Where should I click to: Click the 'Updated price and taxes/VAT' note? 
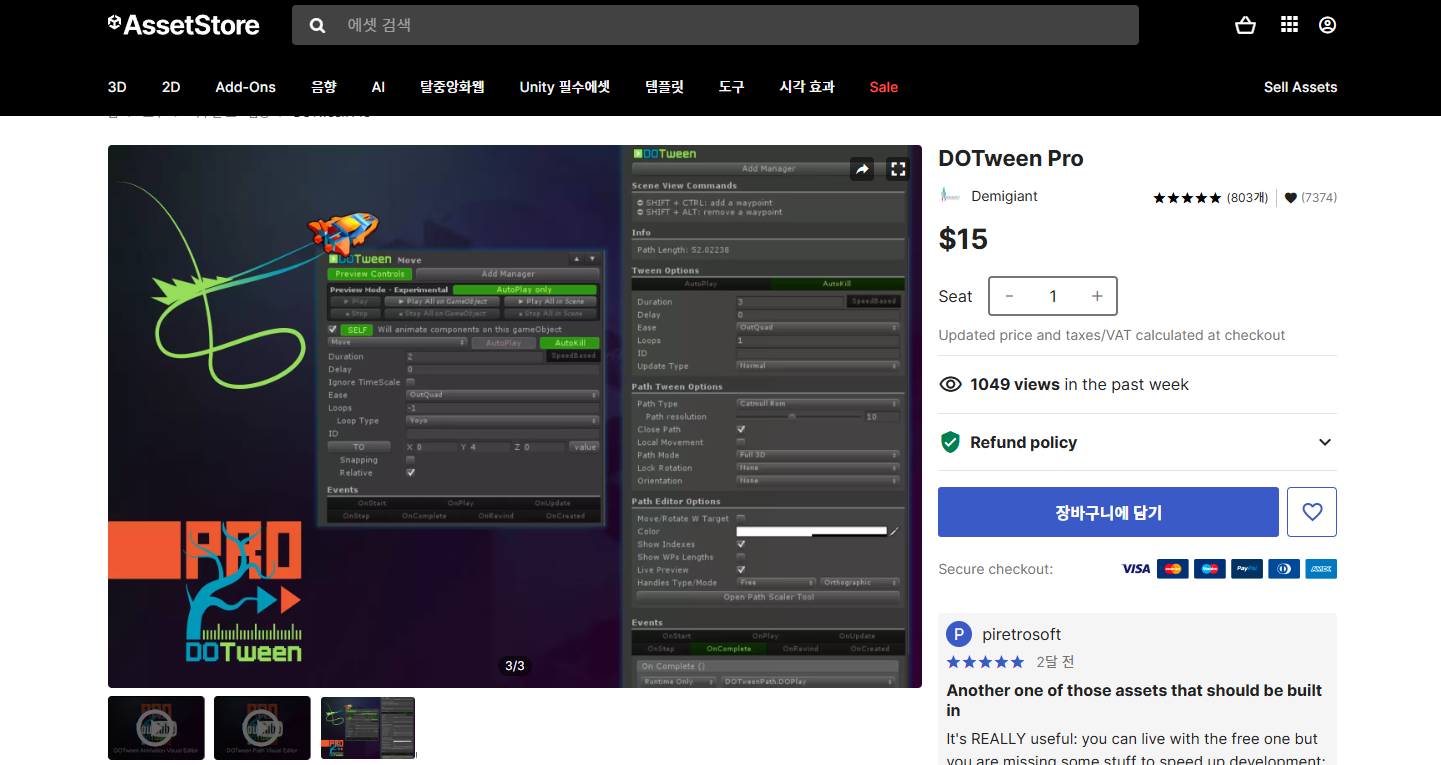(1112, 335)
